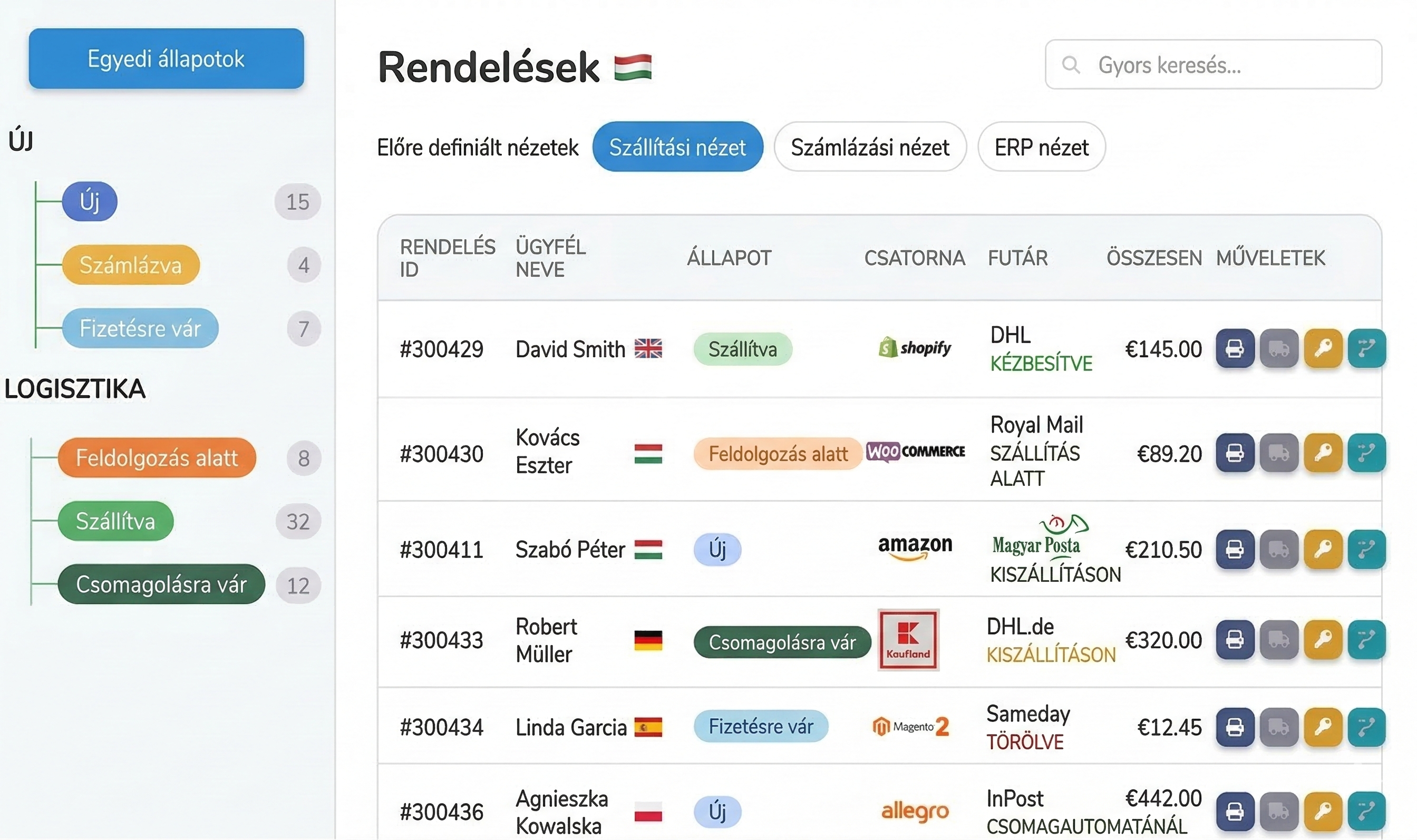The height and width of the screenshot is (840, 1417).
Task: Select the key icon on Robert Müller's row
Action: pos(1323,640)
